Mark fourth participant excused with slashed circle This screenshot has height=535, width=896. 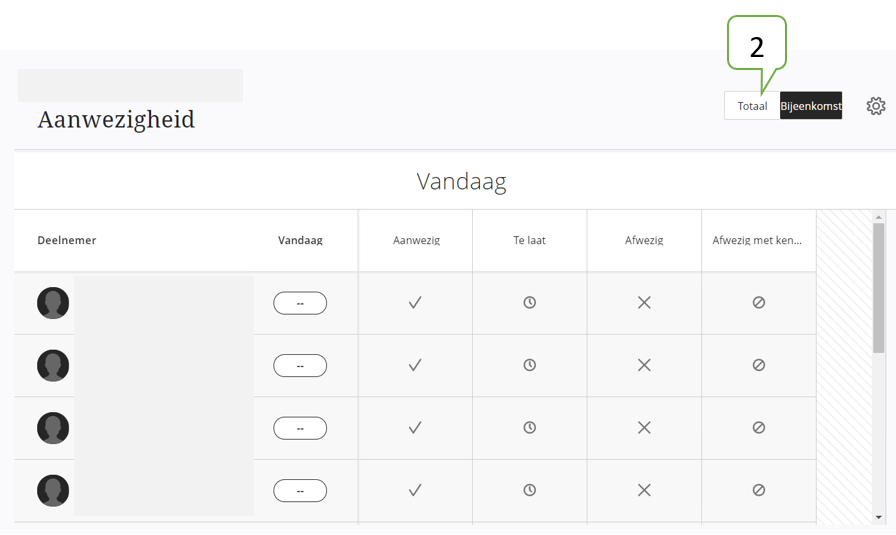coord(758,490)
